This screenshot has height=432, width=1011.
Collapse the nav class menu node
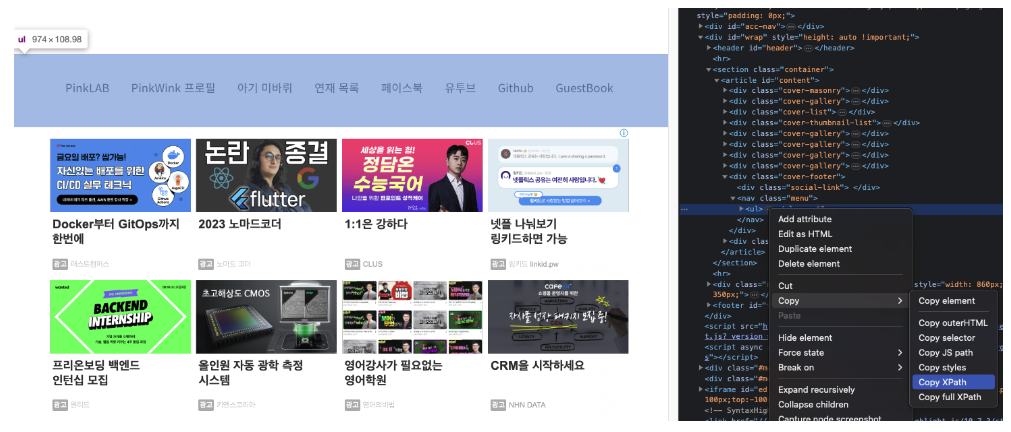click(733, 198)
